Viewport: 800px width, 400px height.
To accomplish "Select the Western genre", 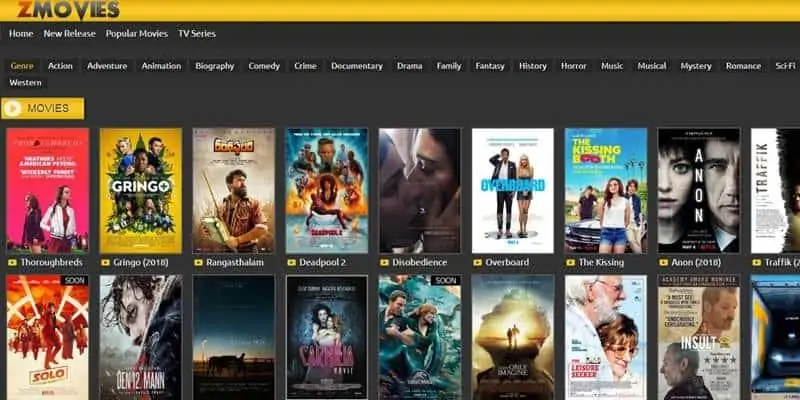I will click(25, 83).
